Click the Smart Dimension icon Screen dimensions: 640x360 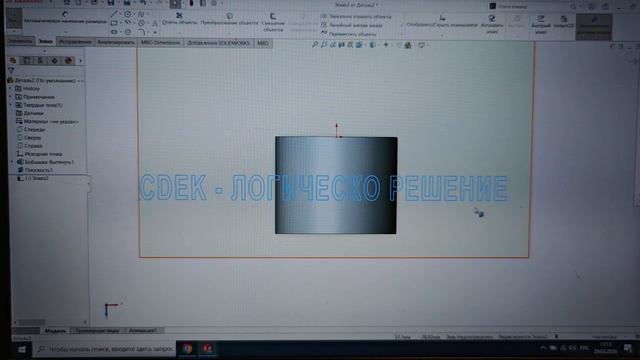tap(65, 14)
